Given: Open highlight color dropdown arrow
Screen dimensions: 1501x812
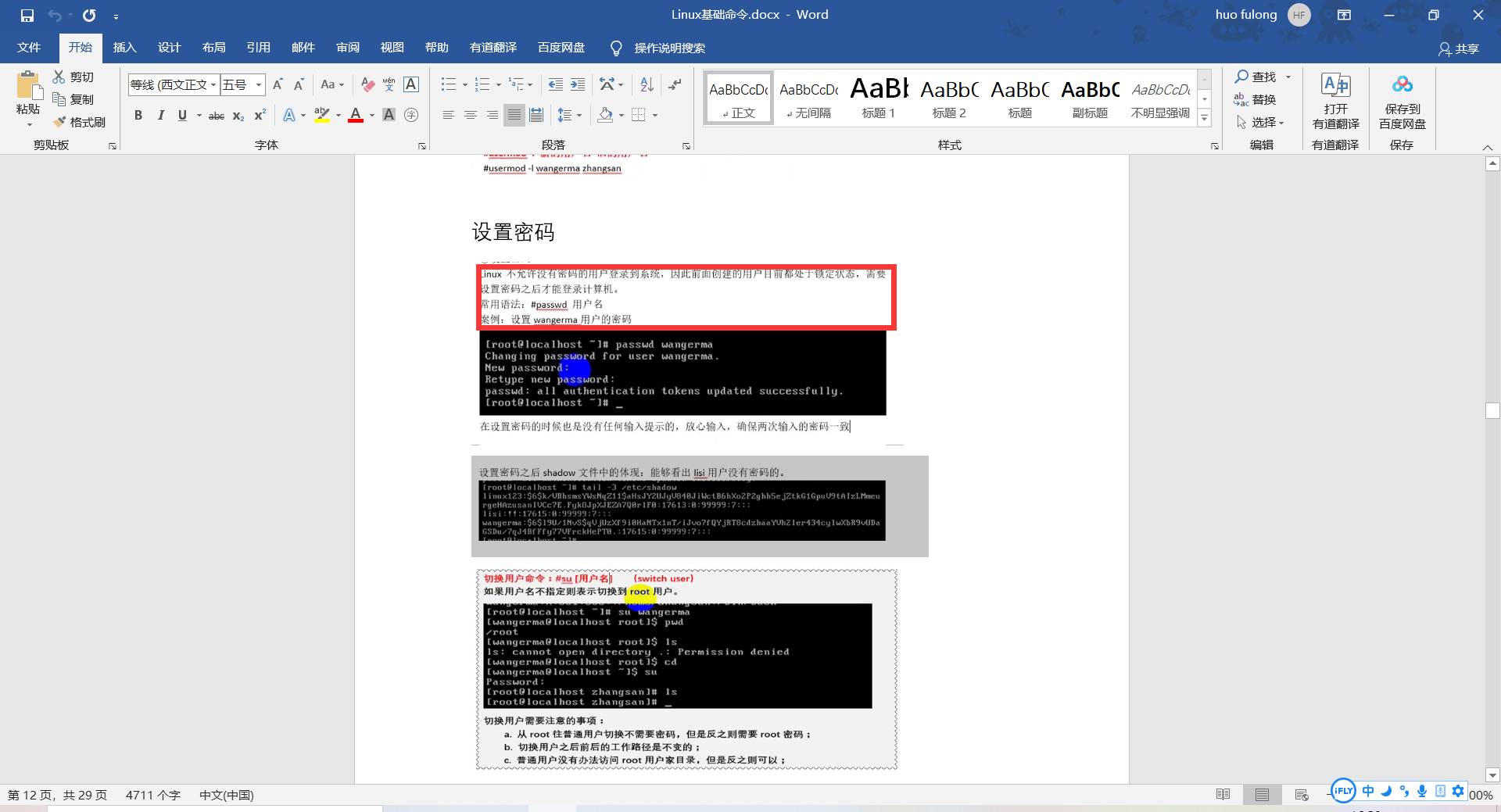Looking at the screenshot, I should 339,115.
